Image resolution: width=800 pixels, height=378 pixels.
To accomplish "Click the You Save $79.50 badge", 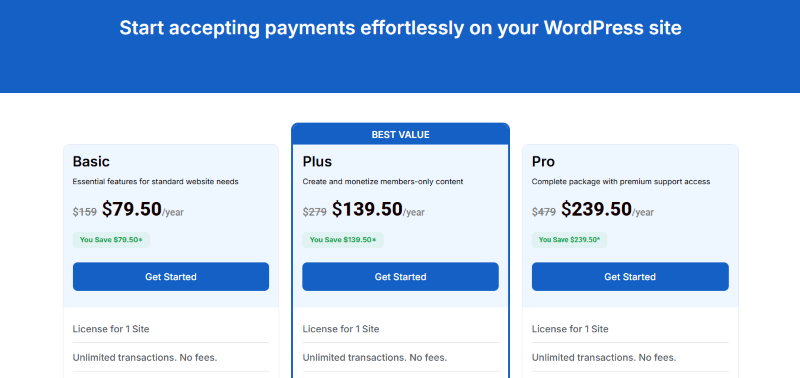I will click(111, 240).
